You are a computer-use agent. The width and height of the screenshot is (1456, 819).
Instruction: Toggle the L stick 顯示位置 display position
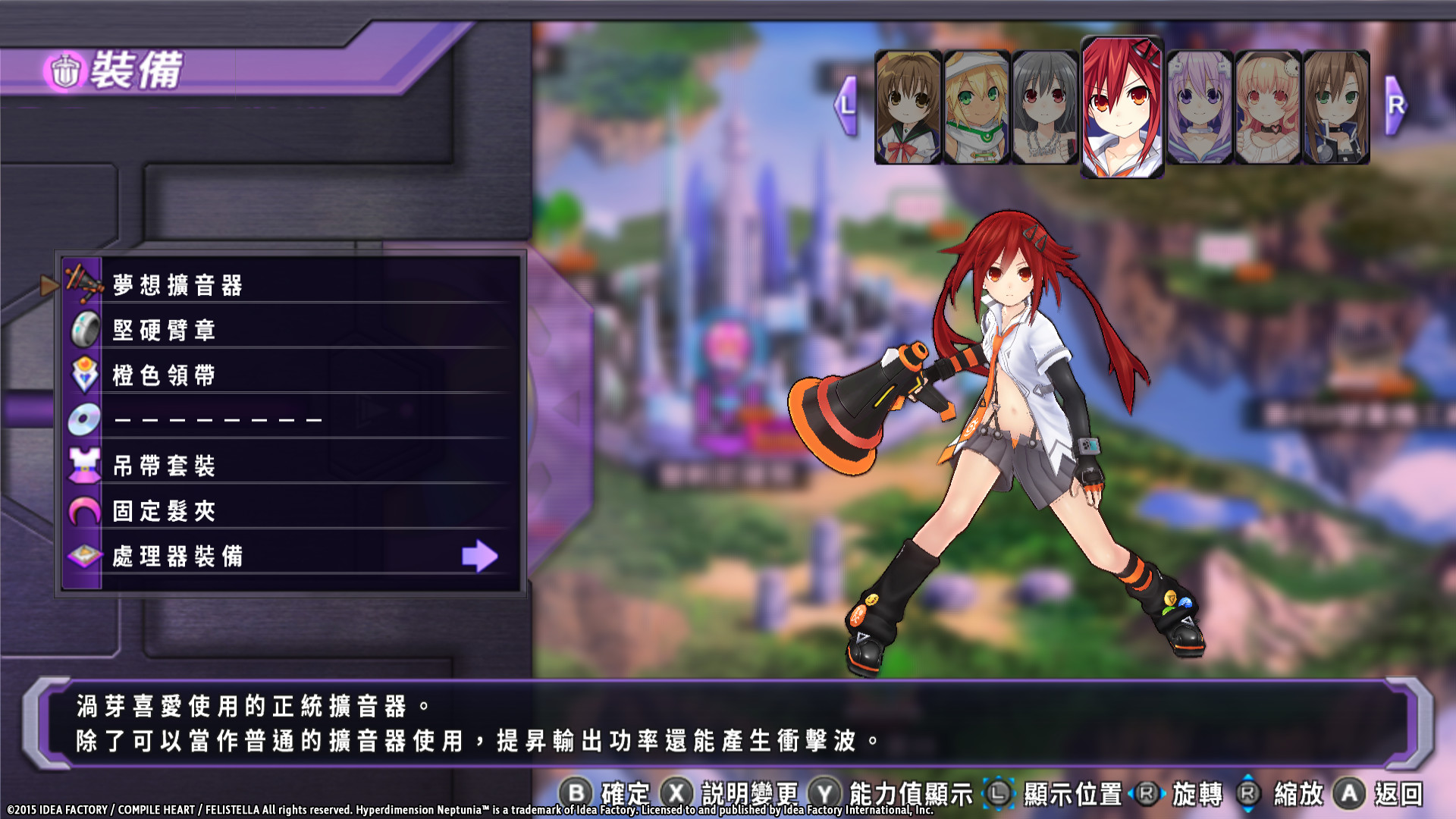(998, 793)
